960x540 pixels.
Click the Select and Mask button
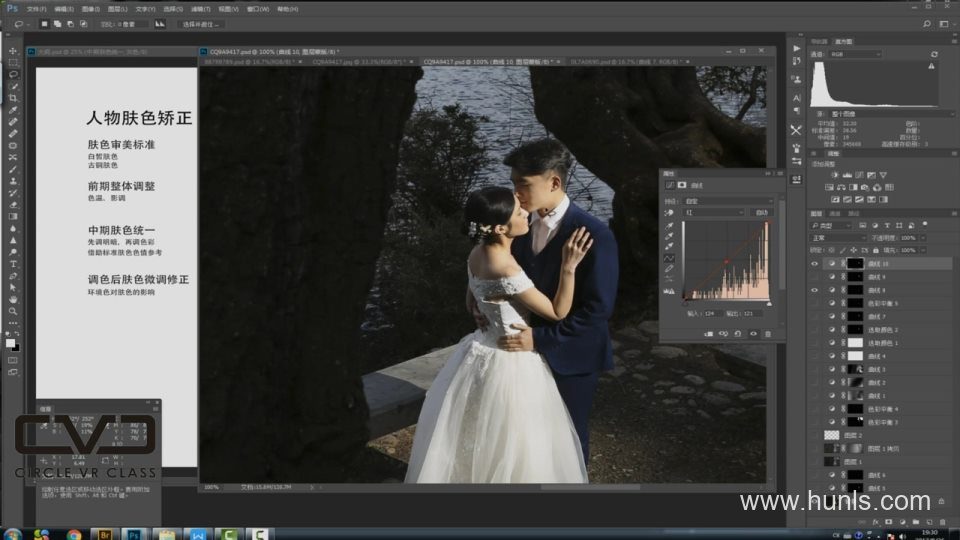(201, 24)
